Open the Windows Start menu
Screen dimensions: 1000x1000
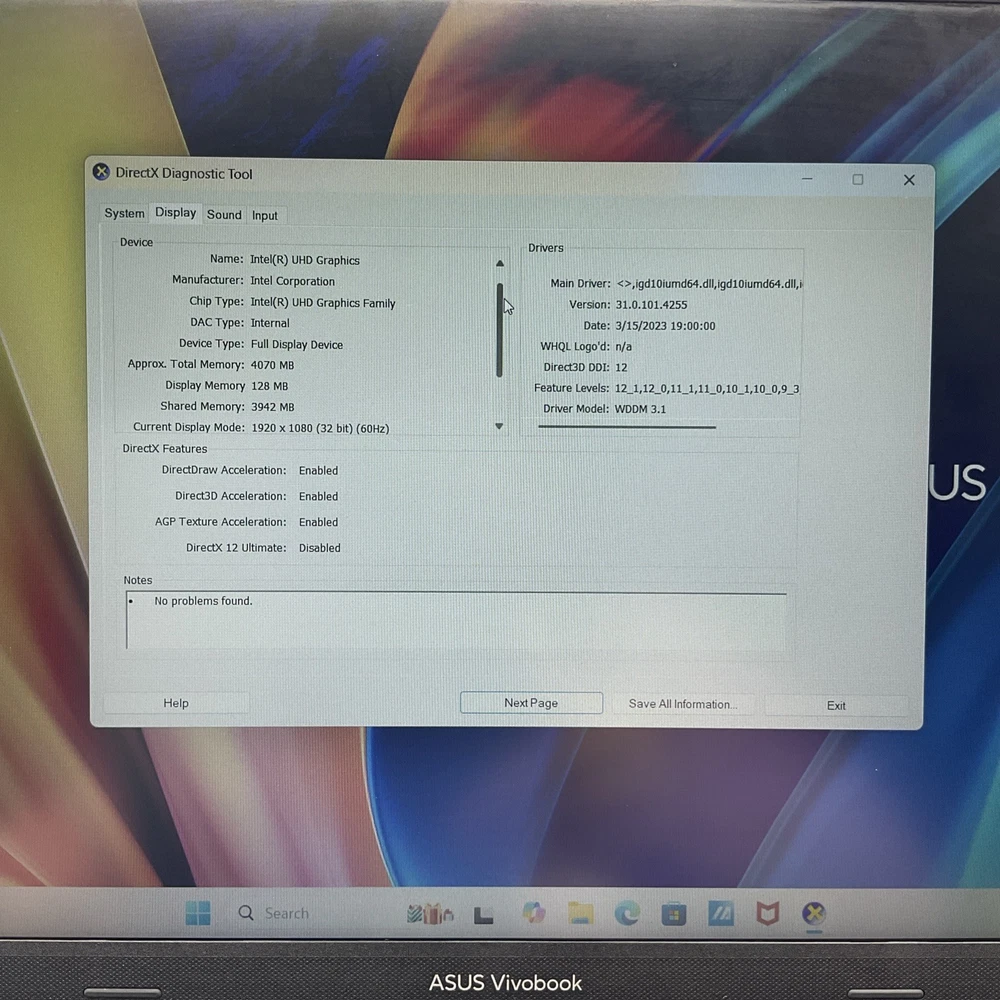click(x=198, y=913)
